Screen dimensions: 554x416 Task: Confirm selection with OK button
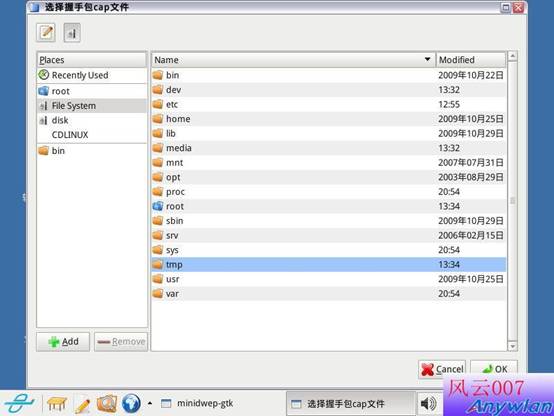(494, 369)
